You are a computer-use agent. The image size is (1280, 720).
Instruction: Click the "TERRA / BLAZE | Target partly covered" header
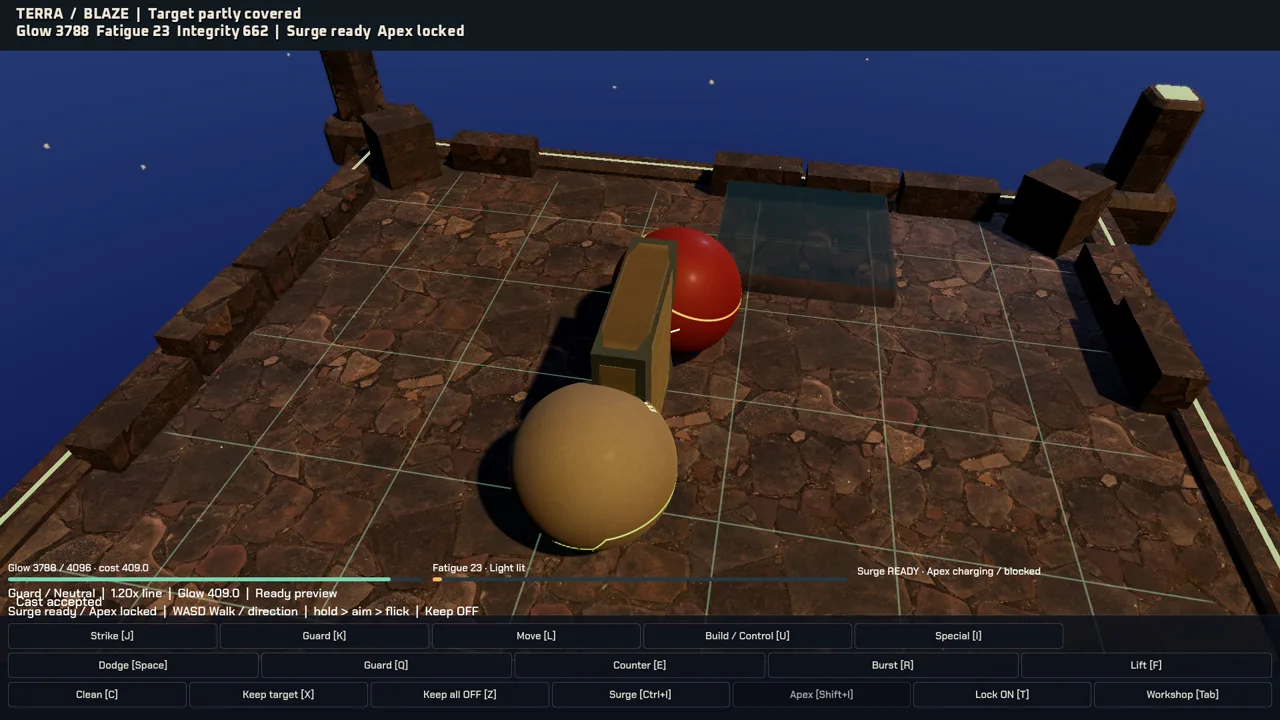click(x=158, y=14)
